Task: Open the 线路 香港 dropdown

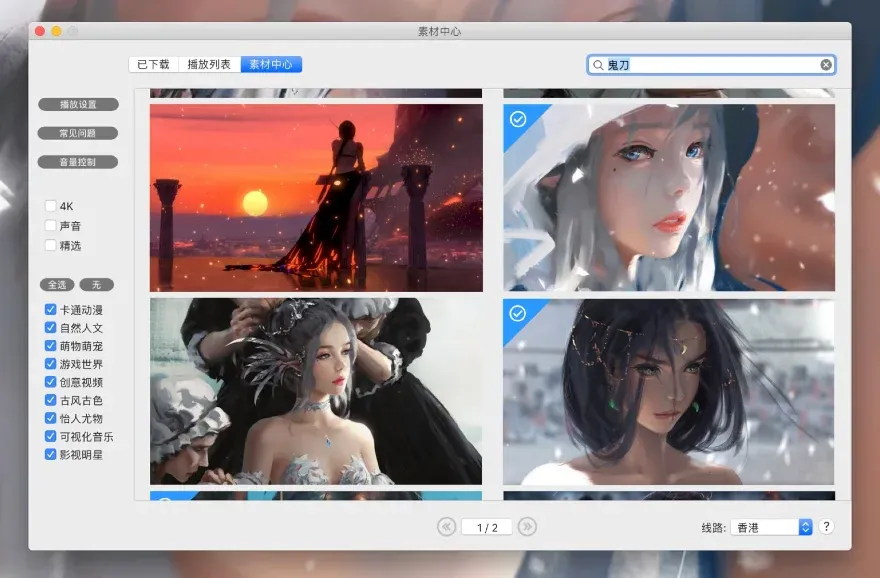Action: [x=771, y=527]
